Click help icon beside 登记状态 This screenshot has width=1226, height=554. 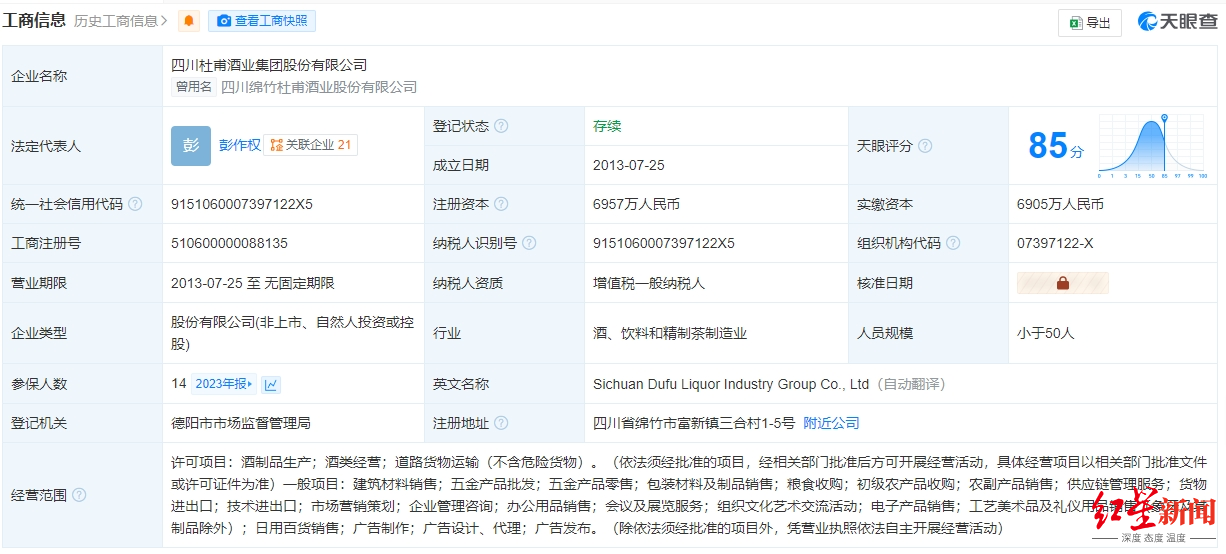501,126
